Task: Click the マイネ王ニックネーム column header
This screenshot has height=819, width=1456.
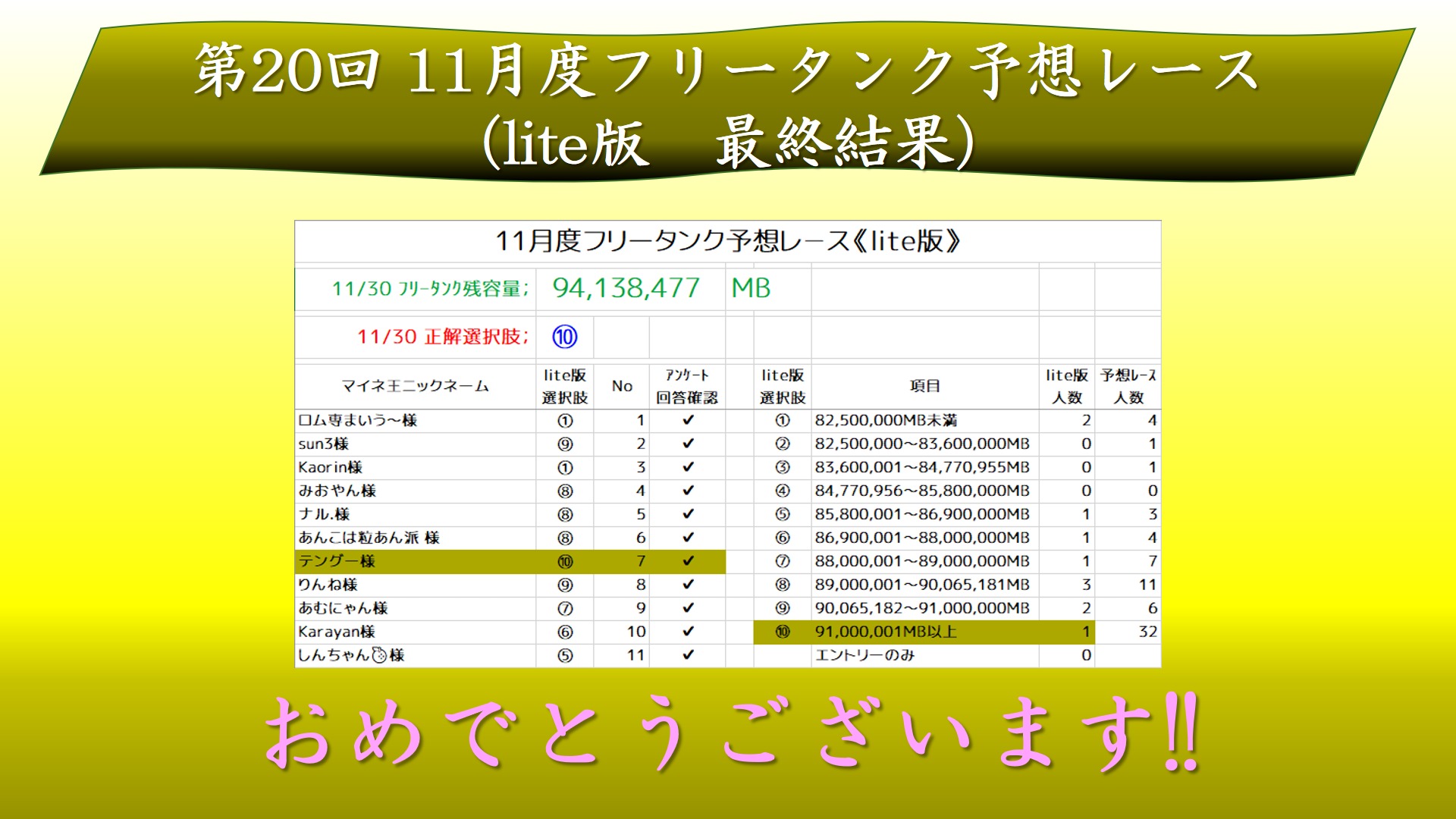Action: [415, 387]
